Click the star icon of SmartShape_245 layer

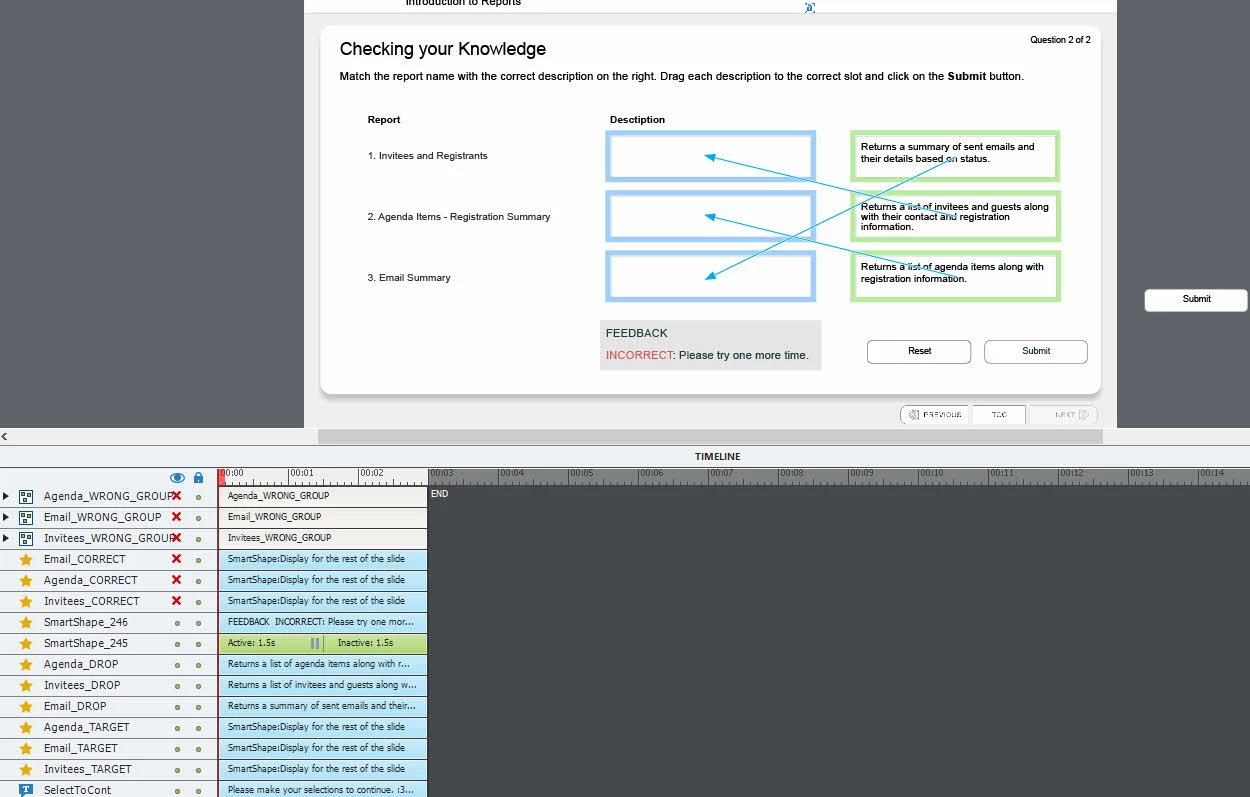click(26, 643)
